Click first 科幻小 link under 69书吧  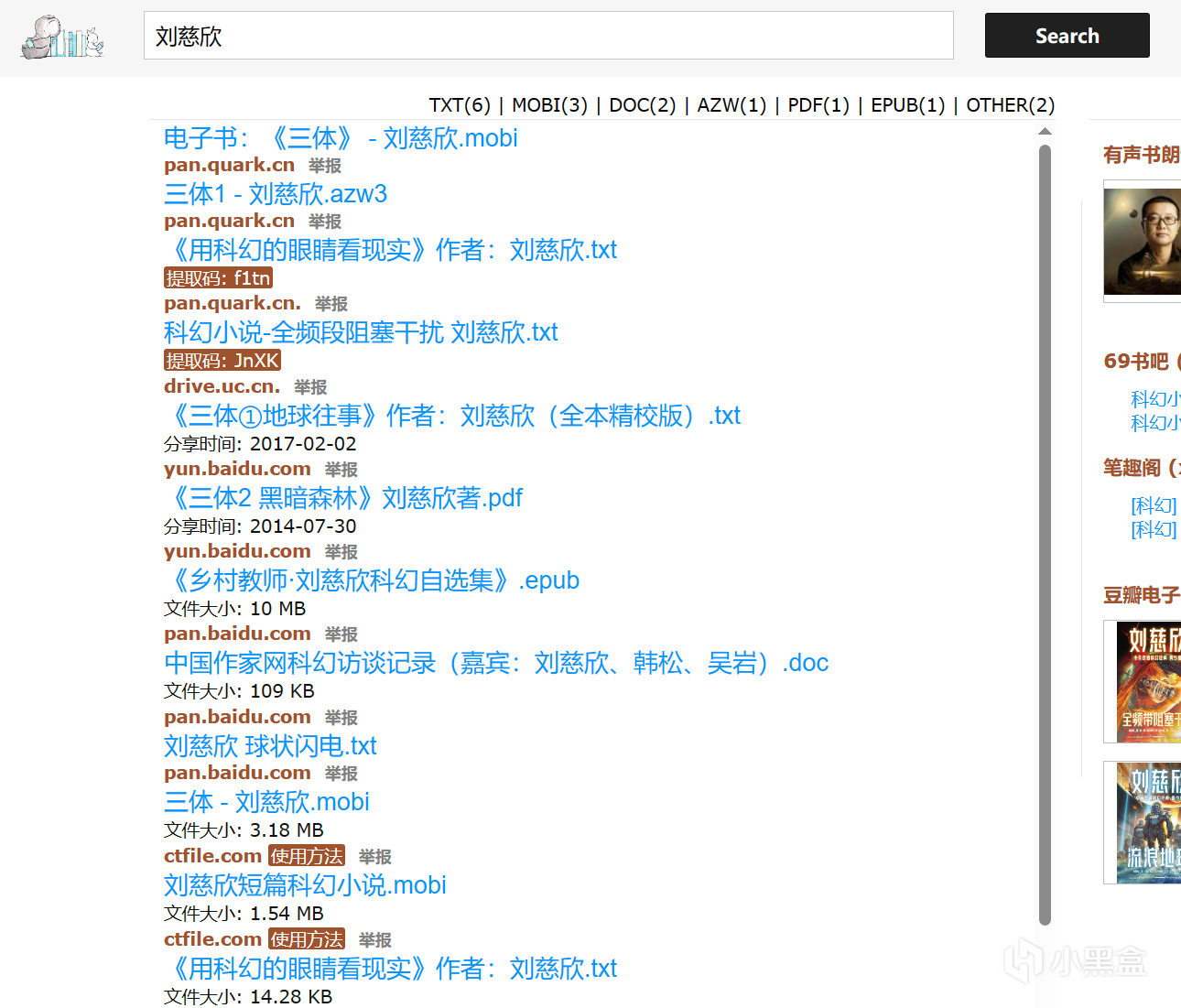click(1155, 399)
